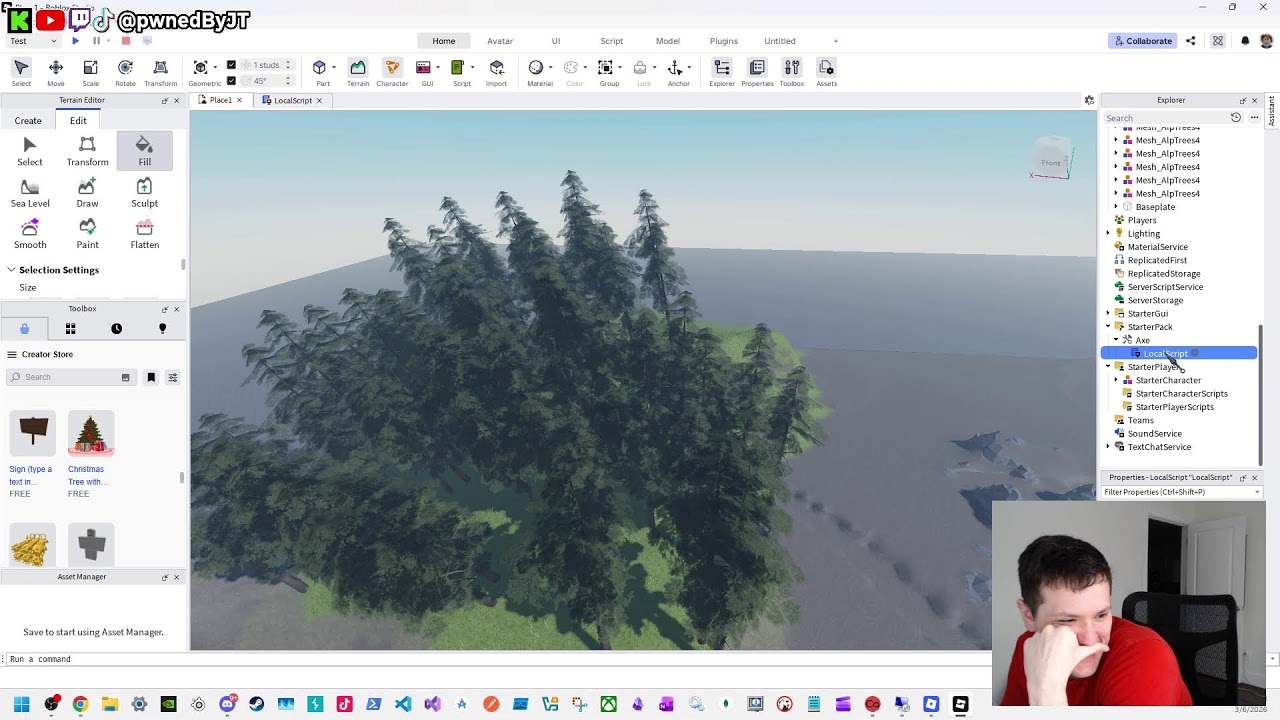Screen dimensions: 1280x720
Task: Toggle the 45° rotate snapping checkbox
Action: pyautogui.click(x=231, y=81)
